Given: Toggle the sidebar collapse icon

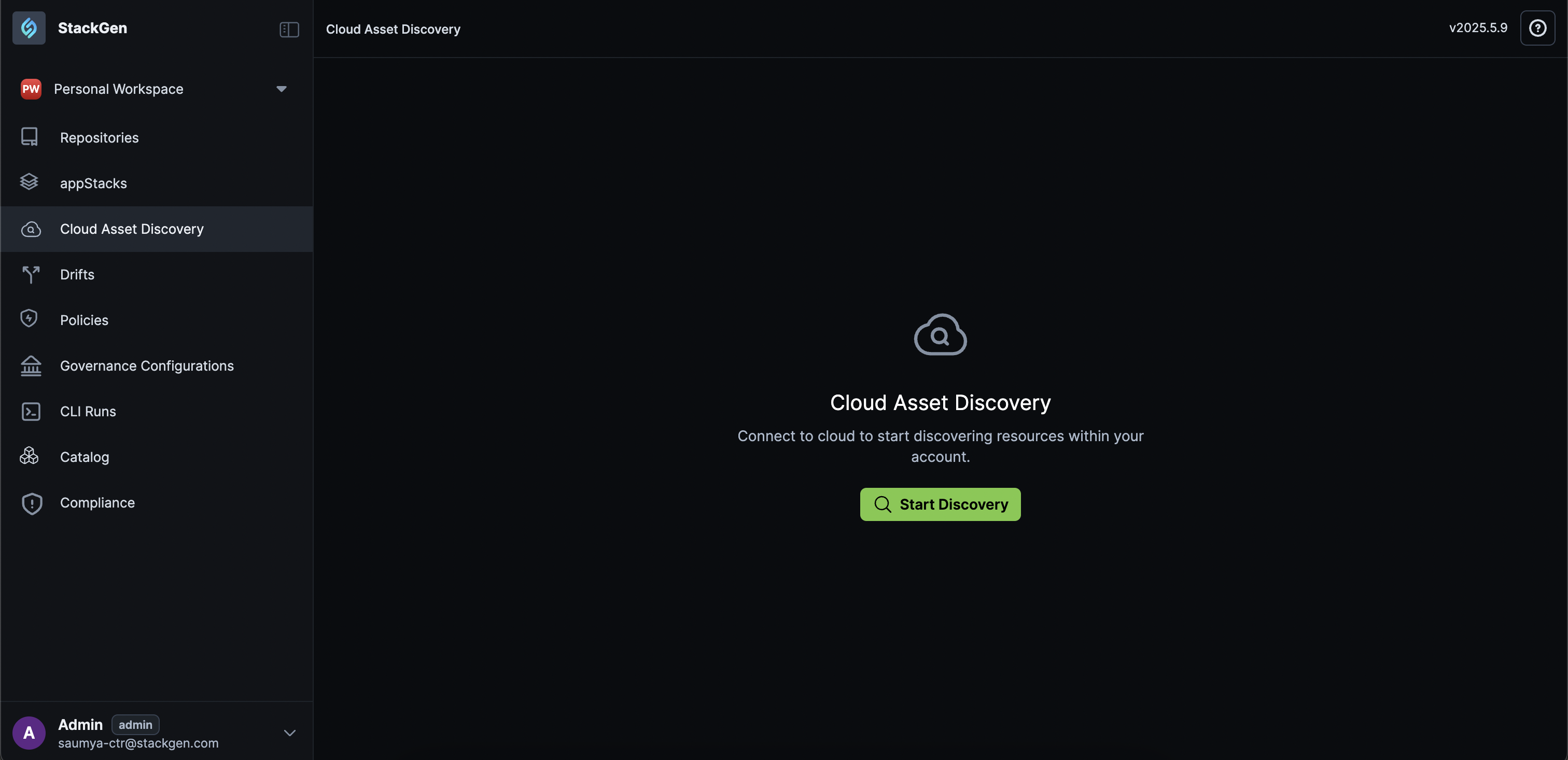Looking at the screenshot, I should point(289,29).
